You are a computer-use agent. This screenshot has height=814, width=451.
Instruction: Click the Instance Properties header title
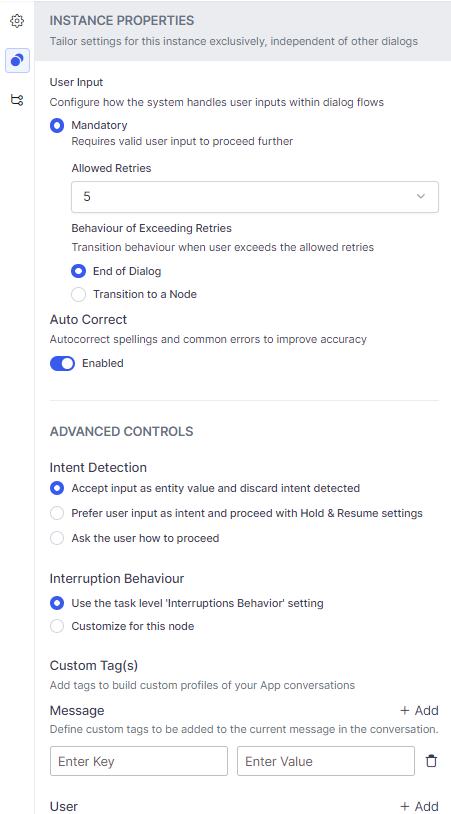(x=122, y=21)
